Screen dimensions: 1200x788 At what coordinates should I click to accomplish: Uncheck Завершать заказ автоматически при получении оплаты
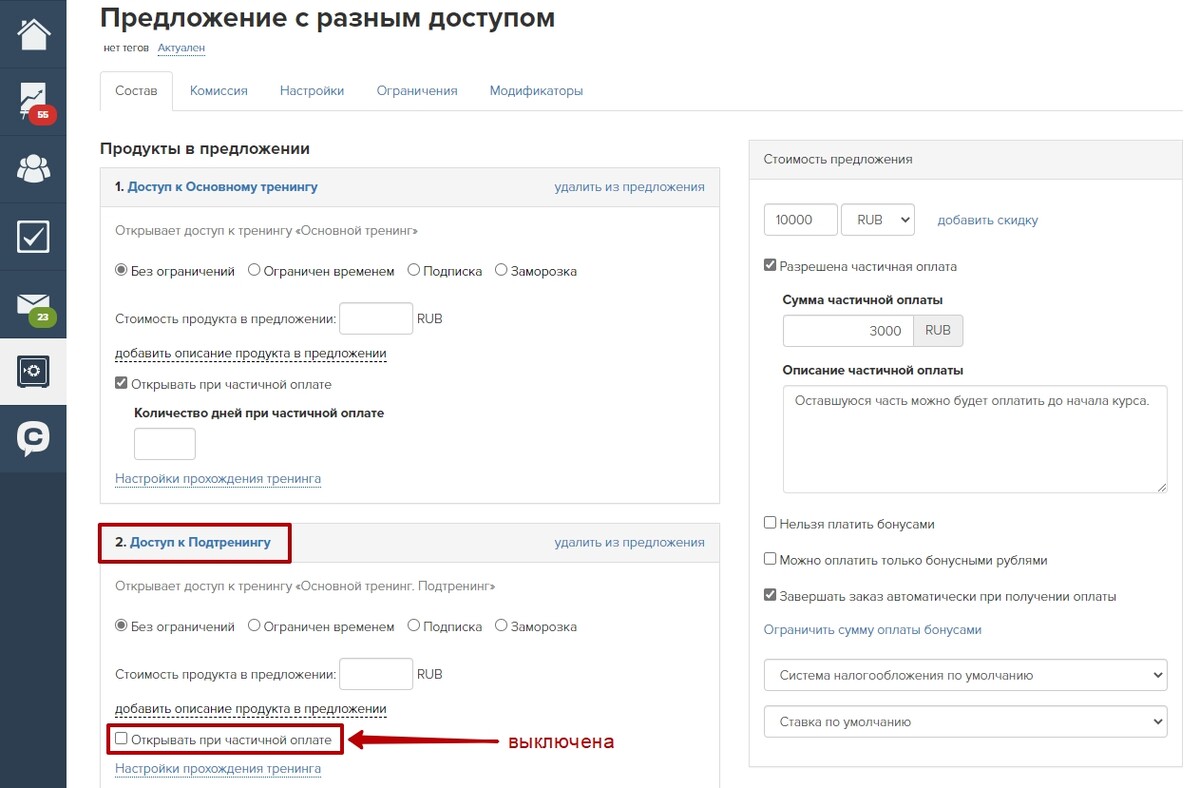[x=770, y=595]
